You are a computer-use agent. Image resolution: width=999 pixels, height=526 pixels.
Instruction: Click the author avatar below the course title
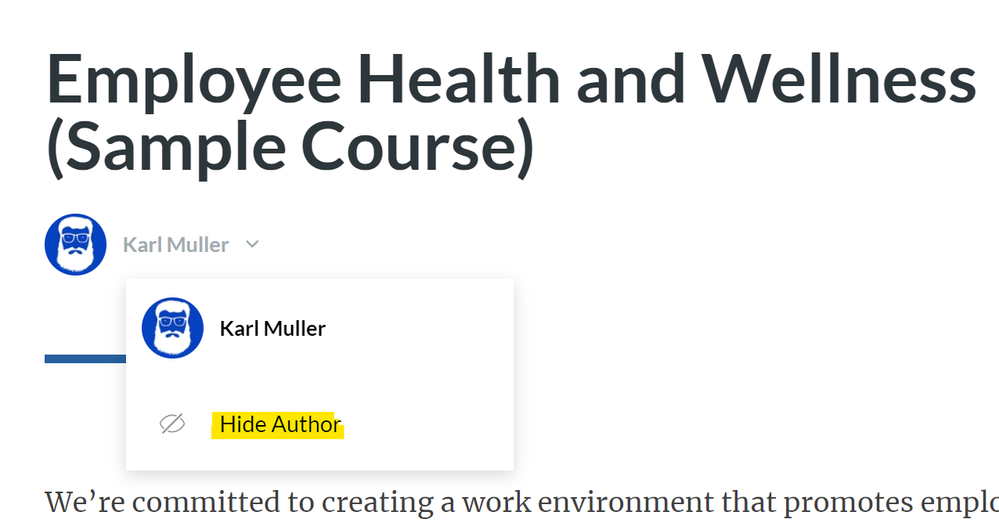click(x=76, y=244)
